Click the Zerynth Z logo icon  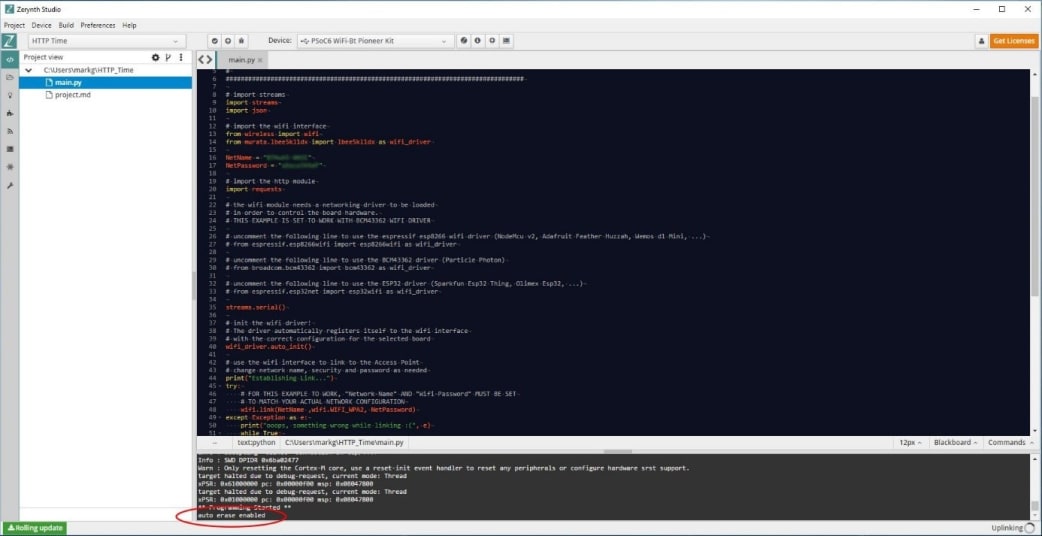coord(9,41)
